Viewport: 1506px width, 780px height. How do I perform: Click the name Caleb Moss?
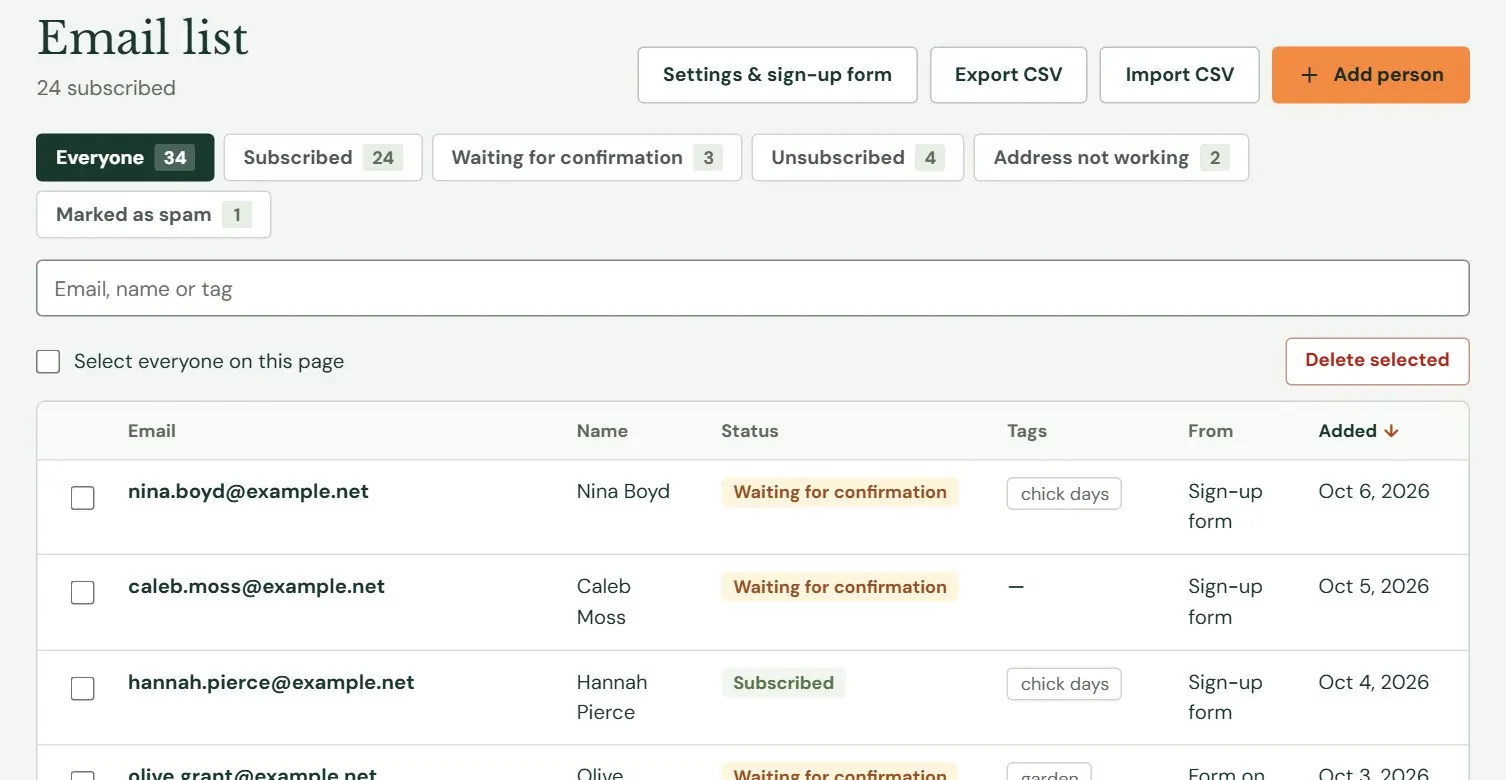[604, 601]
